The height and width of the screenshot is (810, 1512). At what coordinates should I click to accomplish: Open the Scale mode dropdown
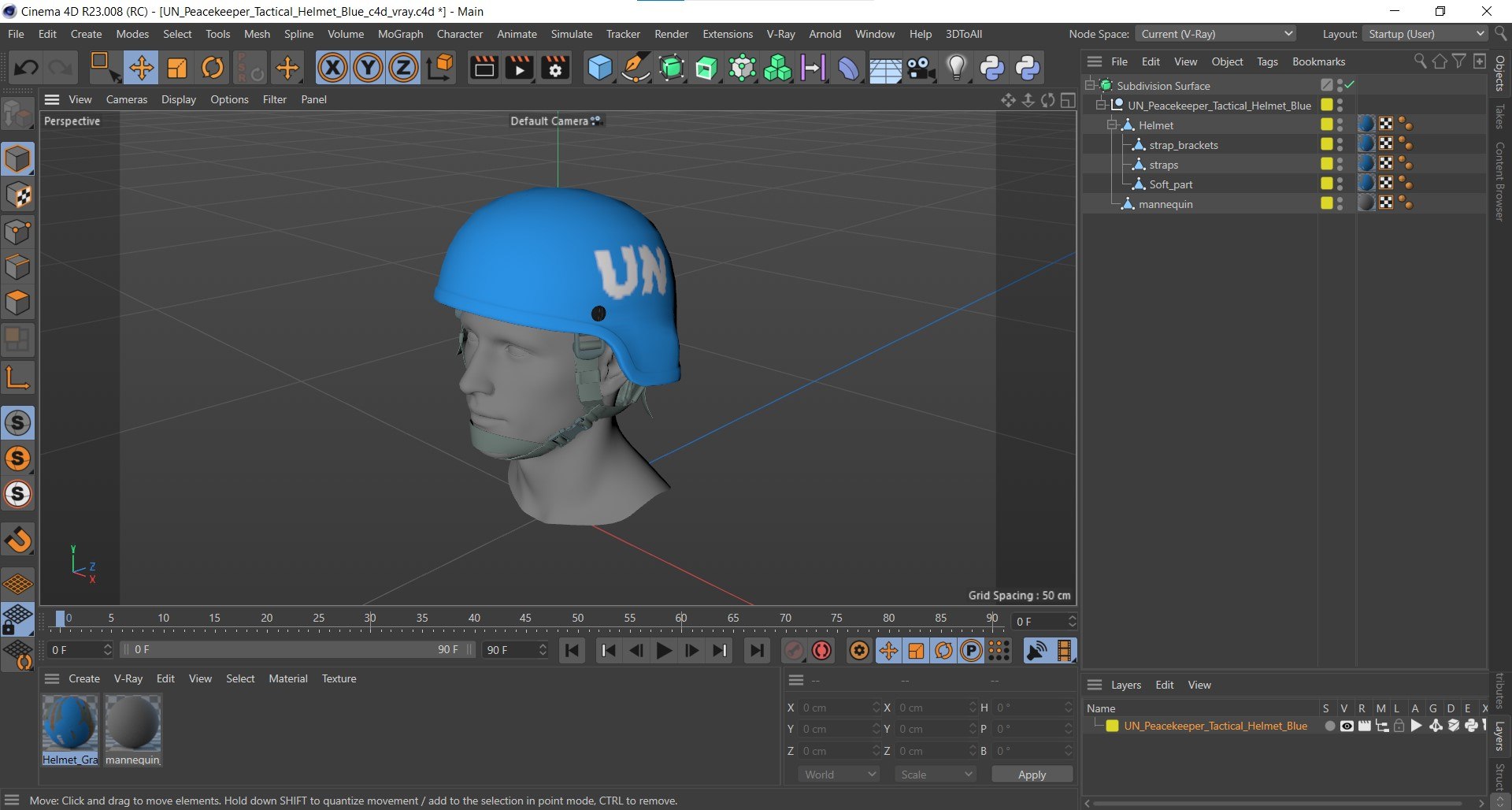click(x=935, y=775)
